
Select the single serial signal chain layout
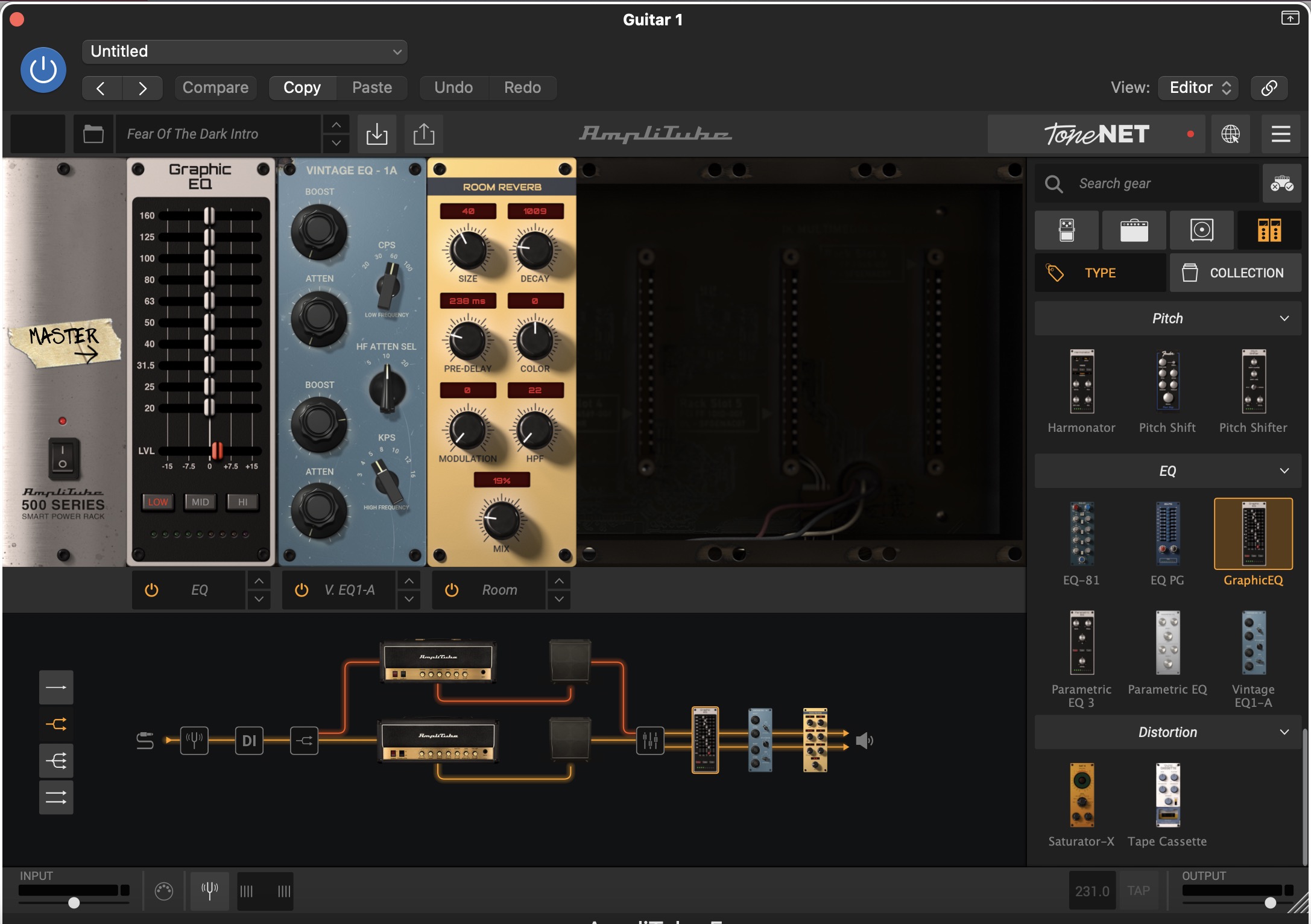click(56, 687)
